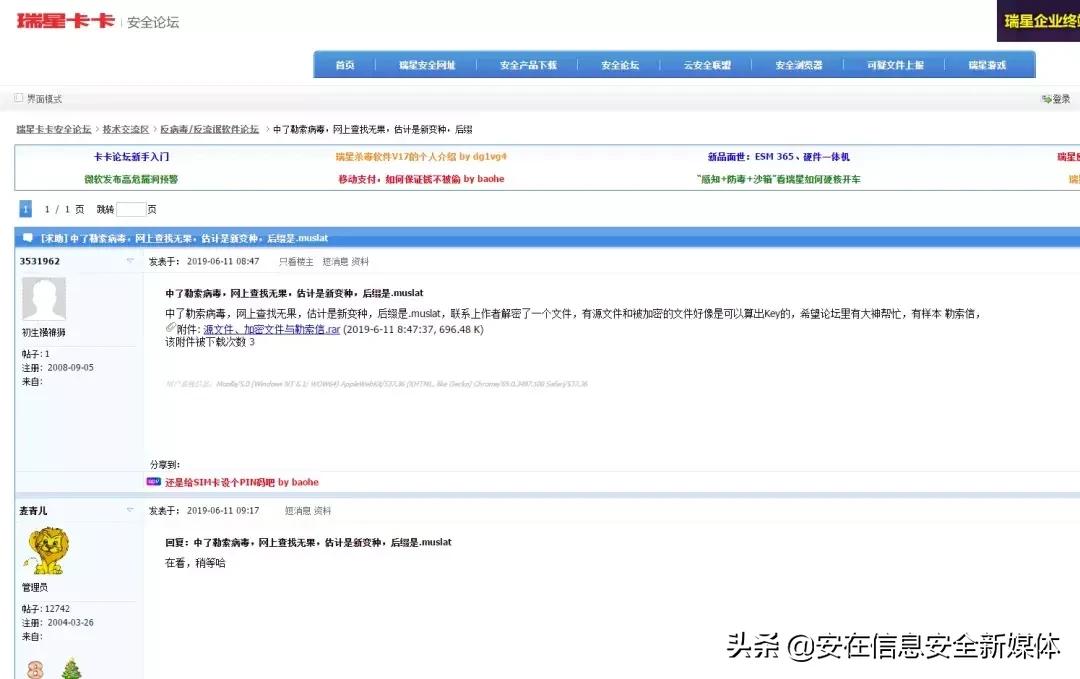Click 麦青儿's lion avatar
Viewport: 1080px width, 679px height.
(47, 549)
